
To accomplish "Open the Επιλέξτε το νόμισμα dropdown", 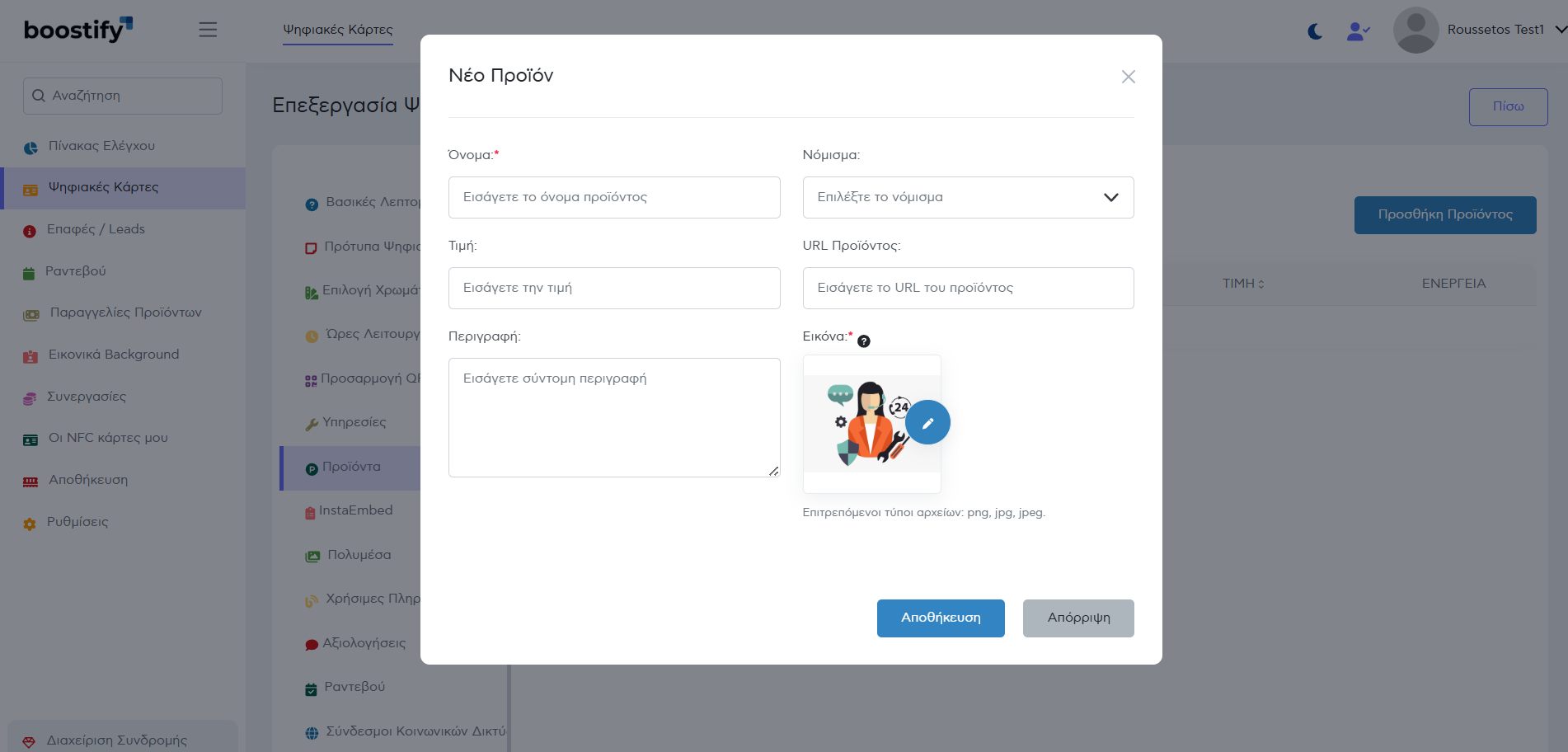I will (x=968, y=197).
